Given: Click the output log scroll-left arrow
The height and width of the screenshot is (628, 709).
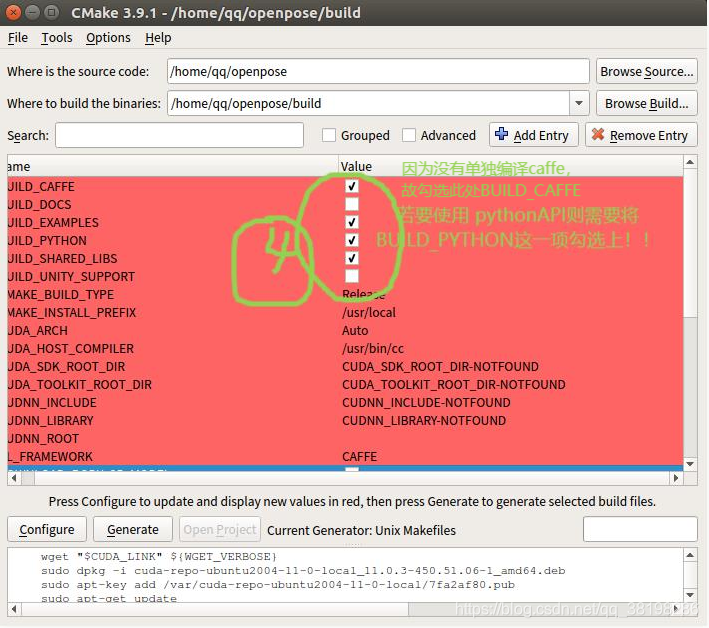Looking at the screenshot, I should [14, 609].
